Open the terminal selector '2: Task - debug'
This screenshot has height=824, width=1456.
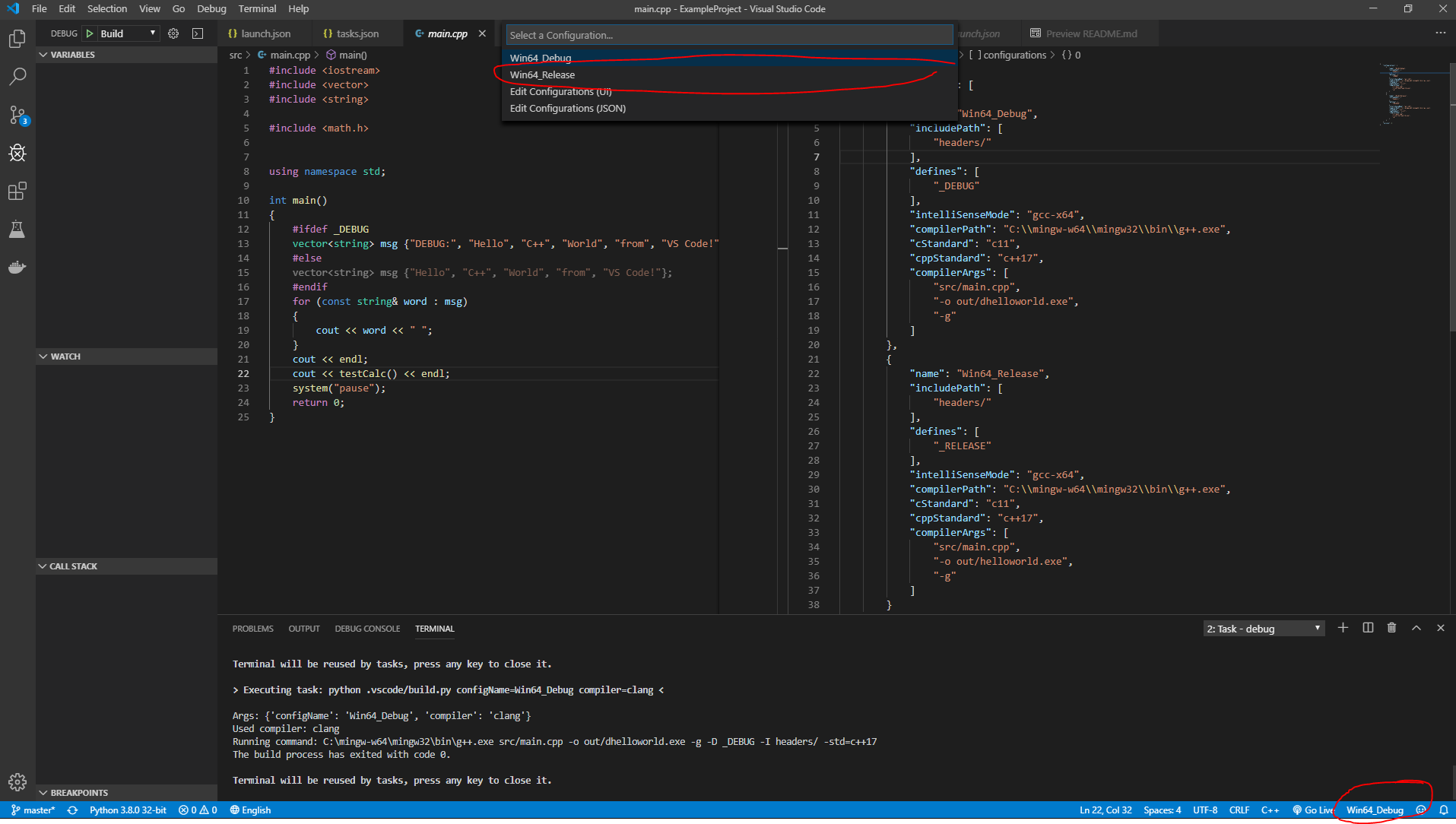coord(1264,629)
